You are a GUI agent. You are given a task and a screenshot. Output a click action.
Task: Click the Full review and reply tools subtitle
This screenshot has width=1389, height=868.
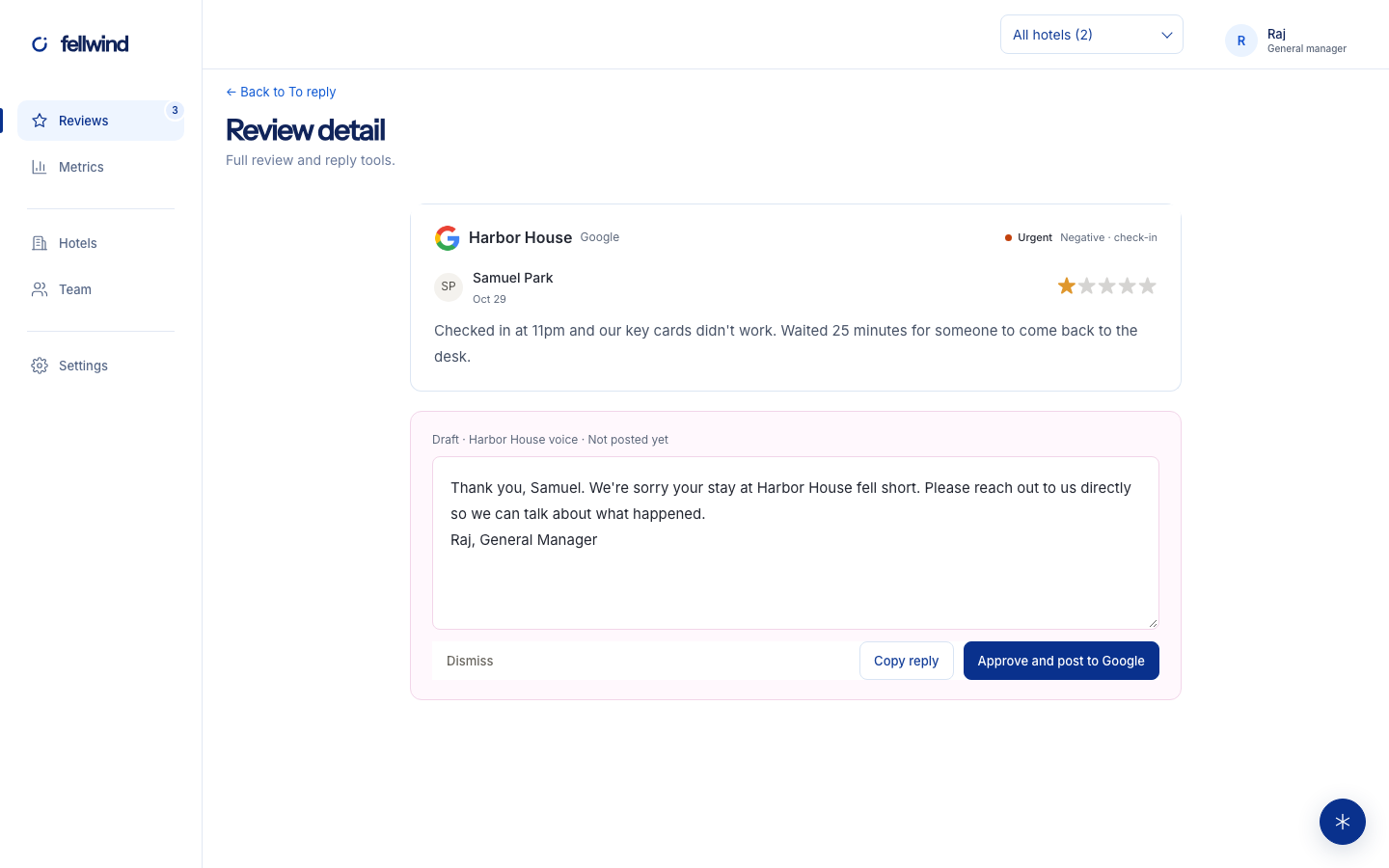pyautogui.click(x=311, y=160)
